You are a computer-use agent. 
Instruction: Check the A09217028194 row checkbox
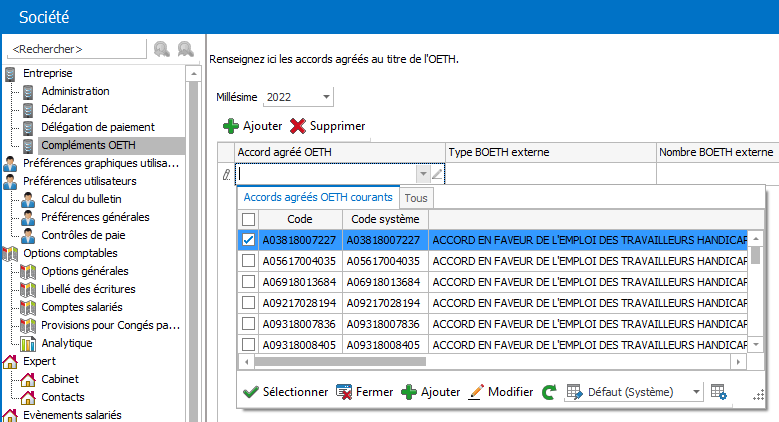coord(248,303)
